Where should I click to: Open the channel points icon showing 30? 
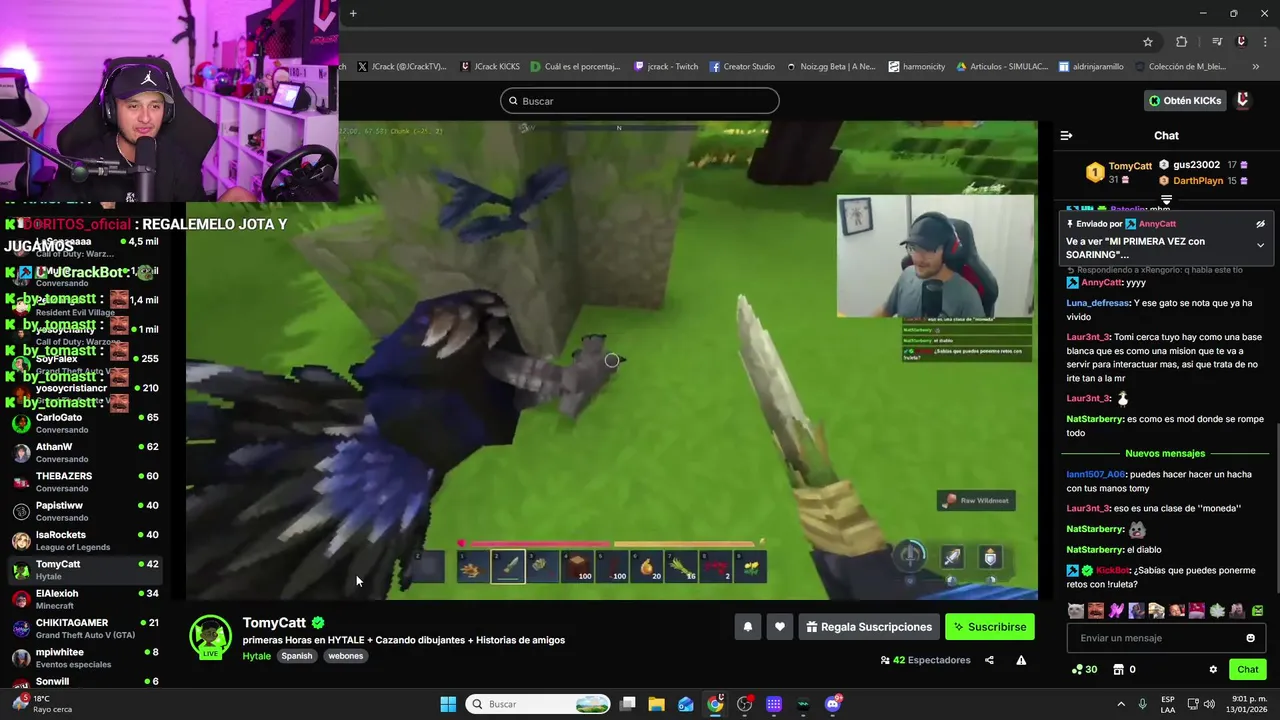1084,669
